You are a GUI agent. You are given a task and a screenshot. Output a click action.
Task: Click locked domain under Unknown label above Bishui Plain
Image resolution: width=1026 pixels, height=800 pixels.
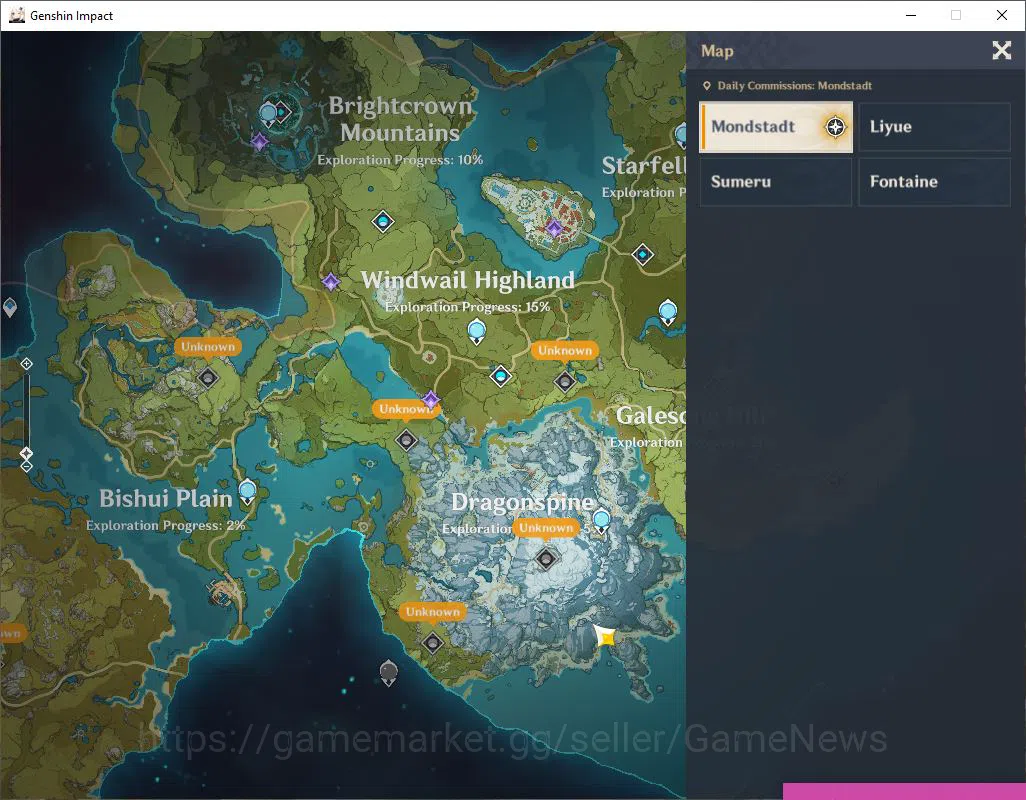[x=207, y=377]
